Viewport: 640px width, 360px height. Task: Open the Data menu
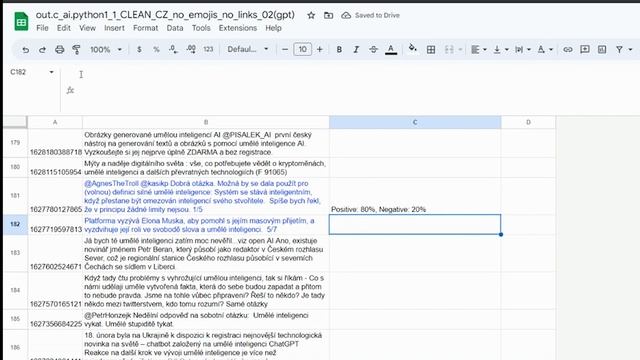[x=175, y=28]
